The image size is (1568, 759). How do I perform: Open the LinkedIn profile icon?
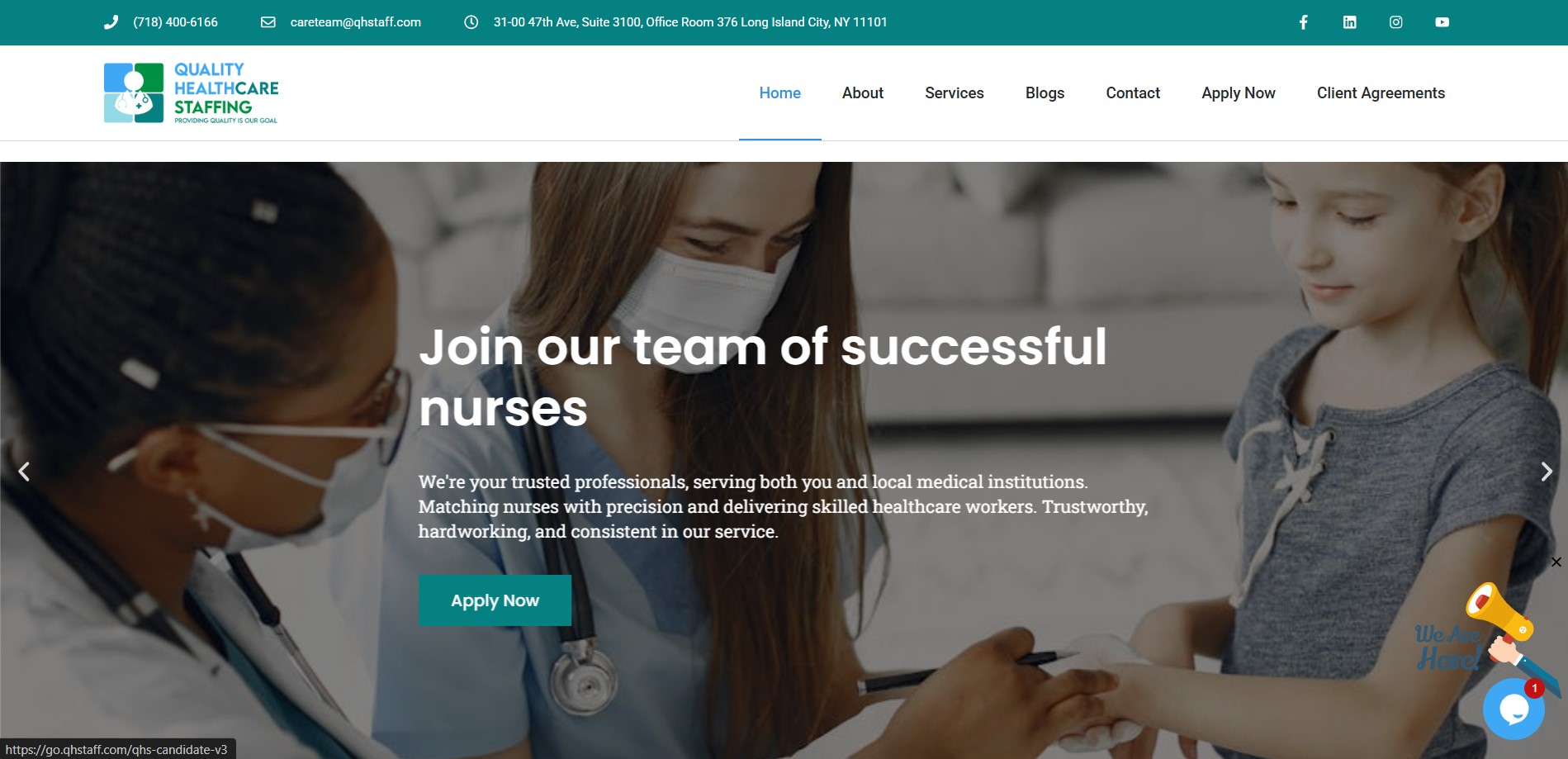coord(1349,22)
